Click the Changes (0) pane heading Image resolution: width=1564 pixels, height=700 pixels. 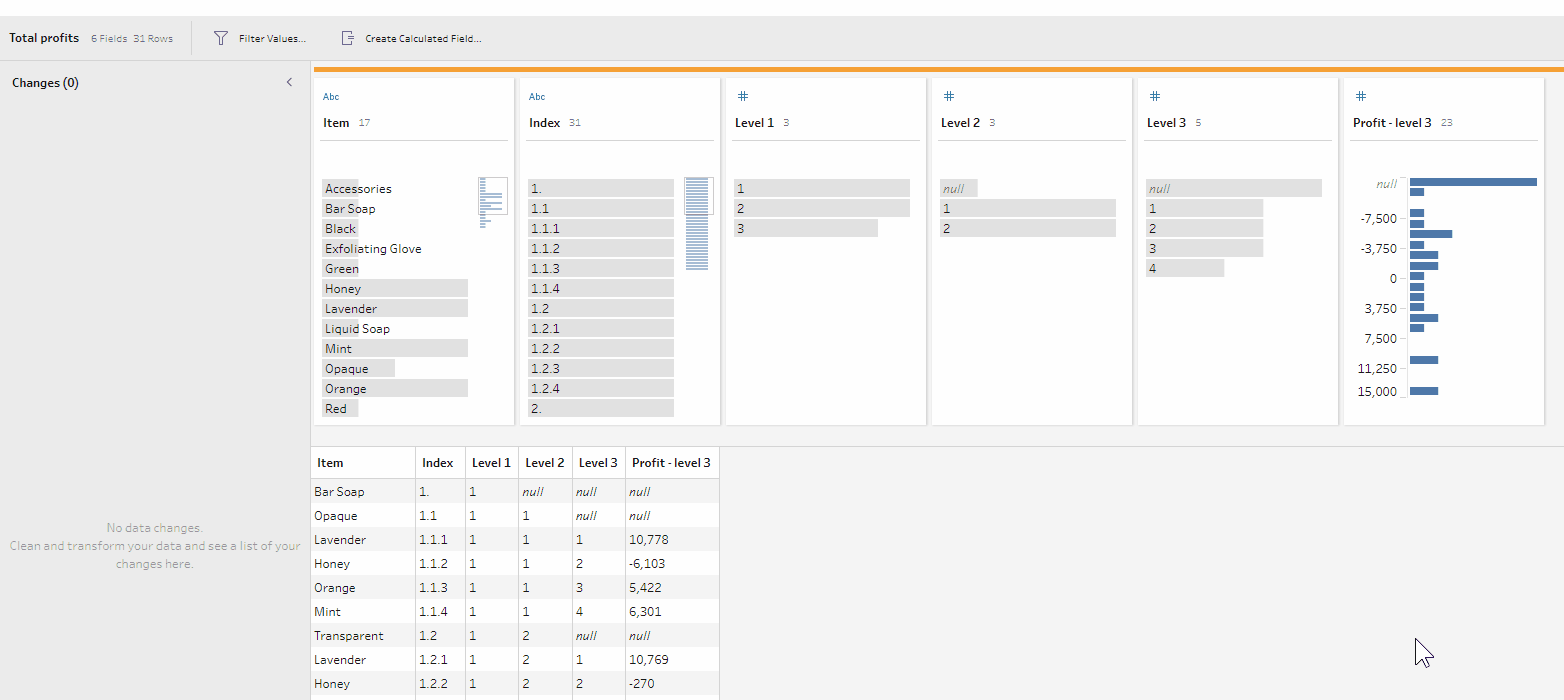45,83
